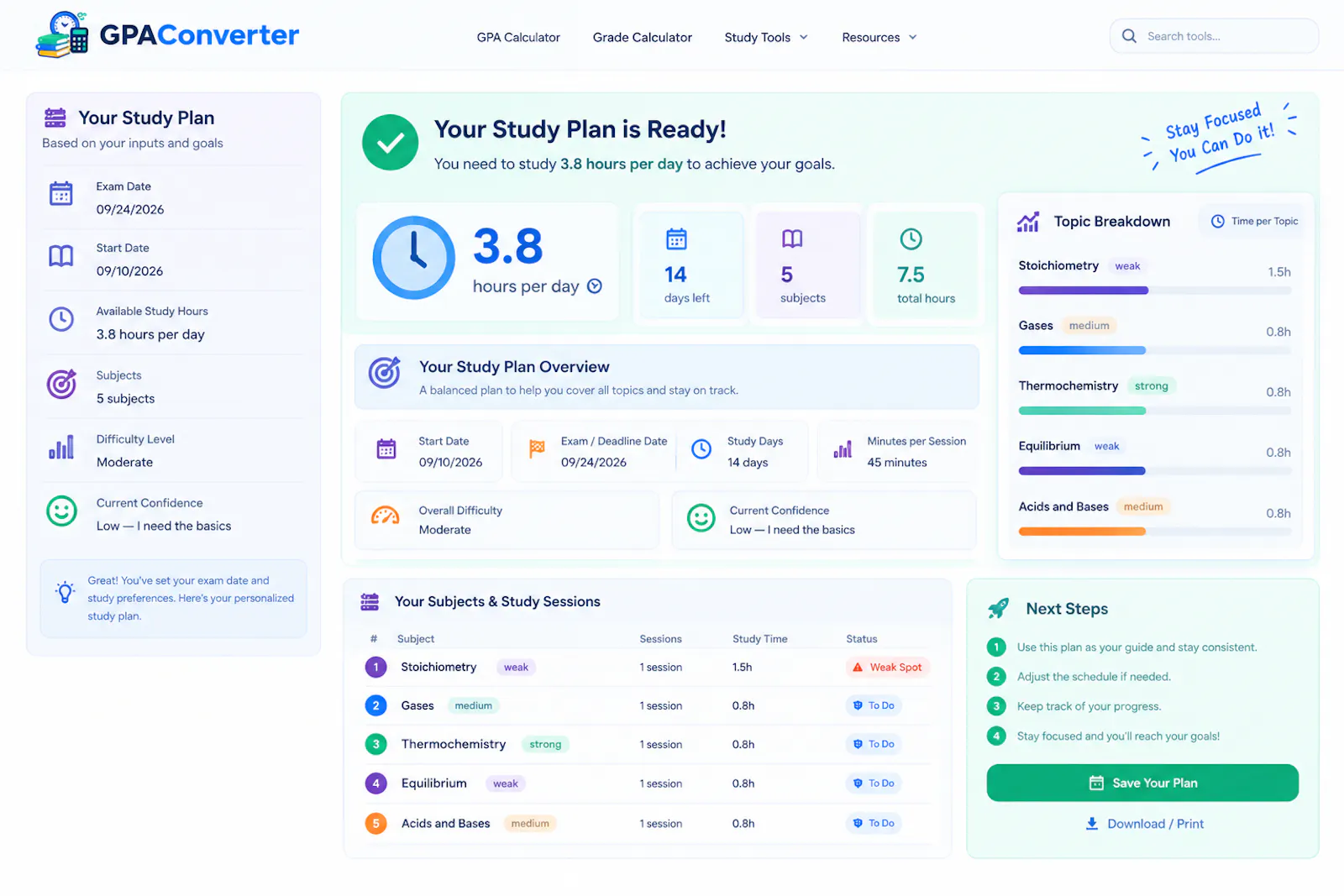Screen dimensions: 1344x896
Task: Click the Topic Breakdown chart icon
Action: pos(1028,222)
